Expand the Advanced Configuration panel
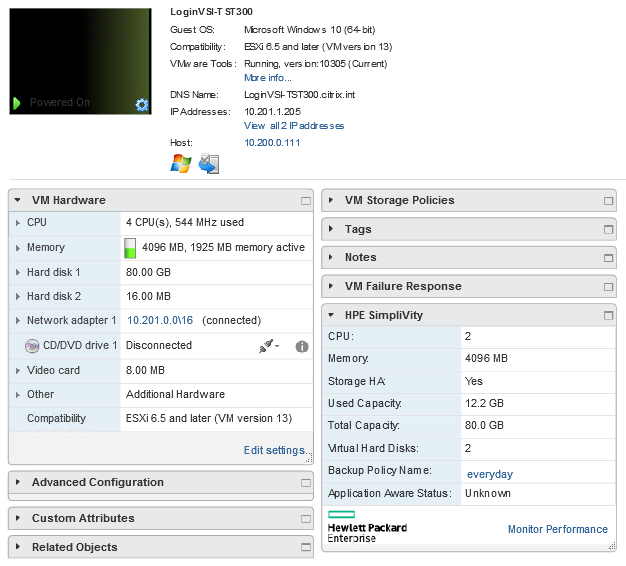Image resolution: width=626 pixels, height=566 pixels. 18,483
